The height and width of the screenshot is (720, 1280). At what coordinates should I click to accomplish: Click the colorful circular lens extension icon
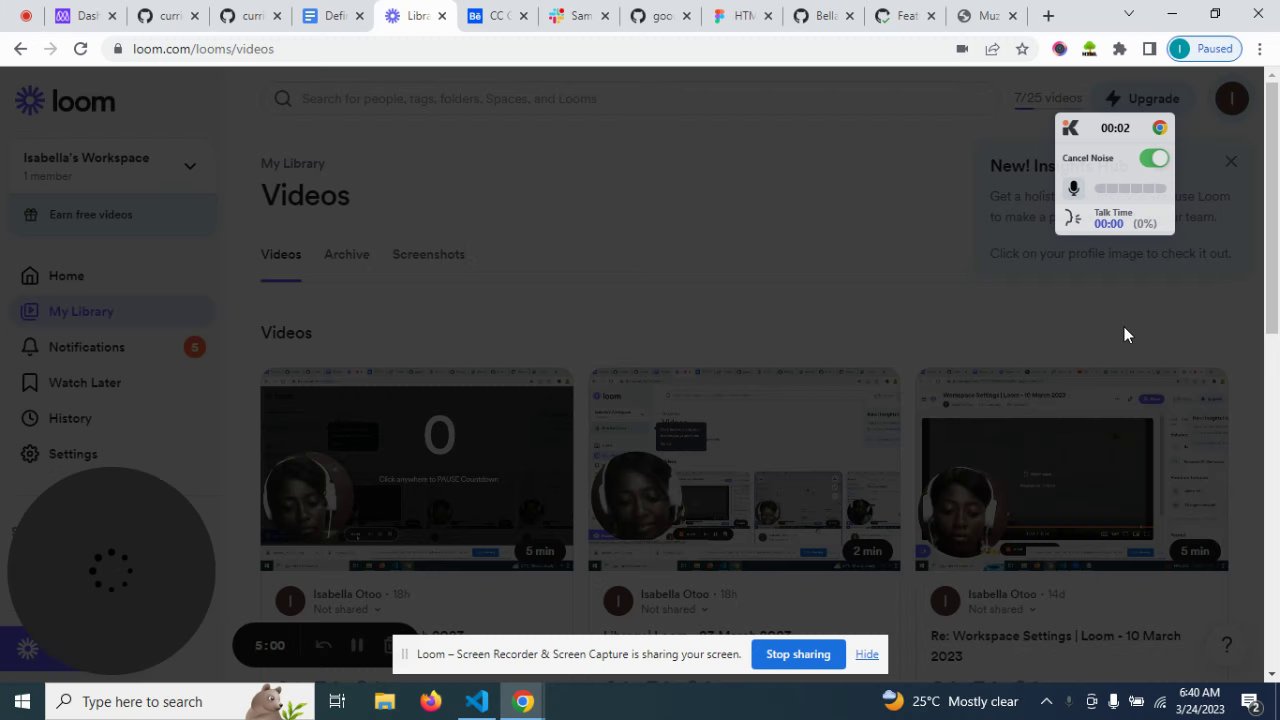[x=1059, y=49]
